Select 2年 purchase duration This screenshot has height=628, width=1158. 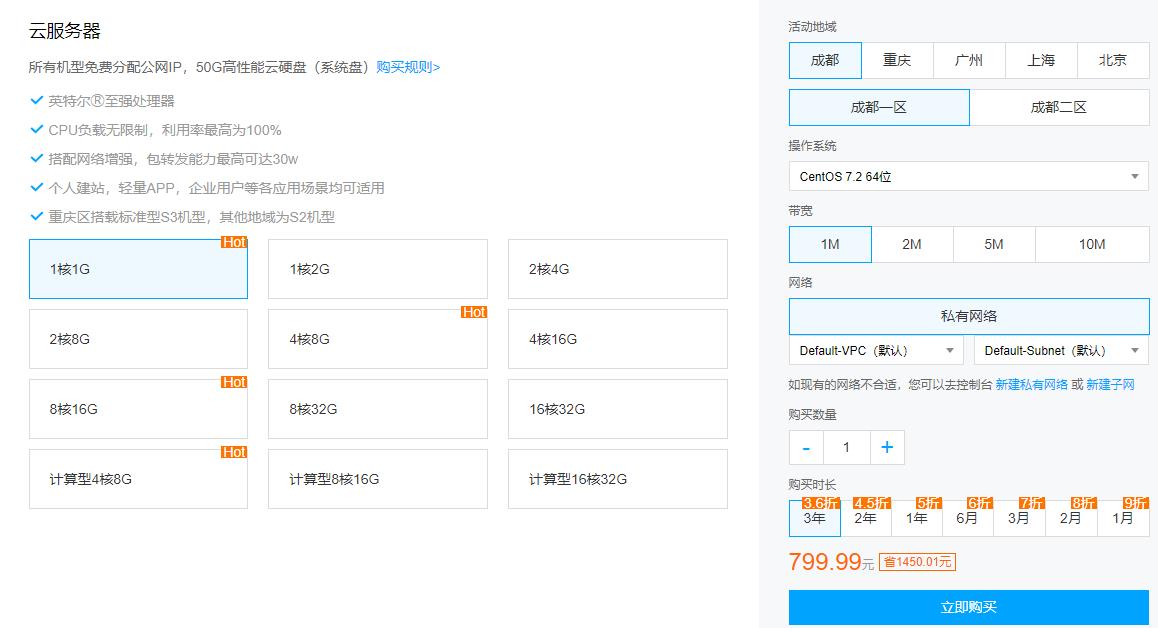click(x=866, y=518)
